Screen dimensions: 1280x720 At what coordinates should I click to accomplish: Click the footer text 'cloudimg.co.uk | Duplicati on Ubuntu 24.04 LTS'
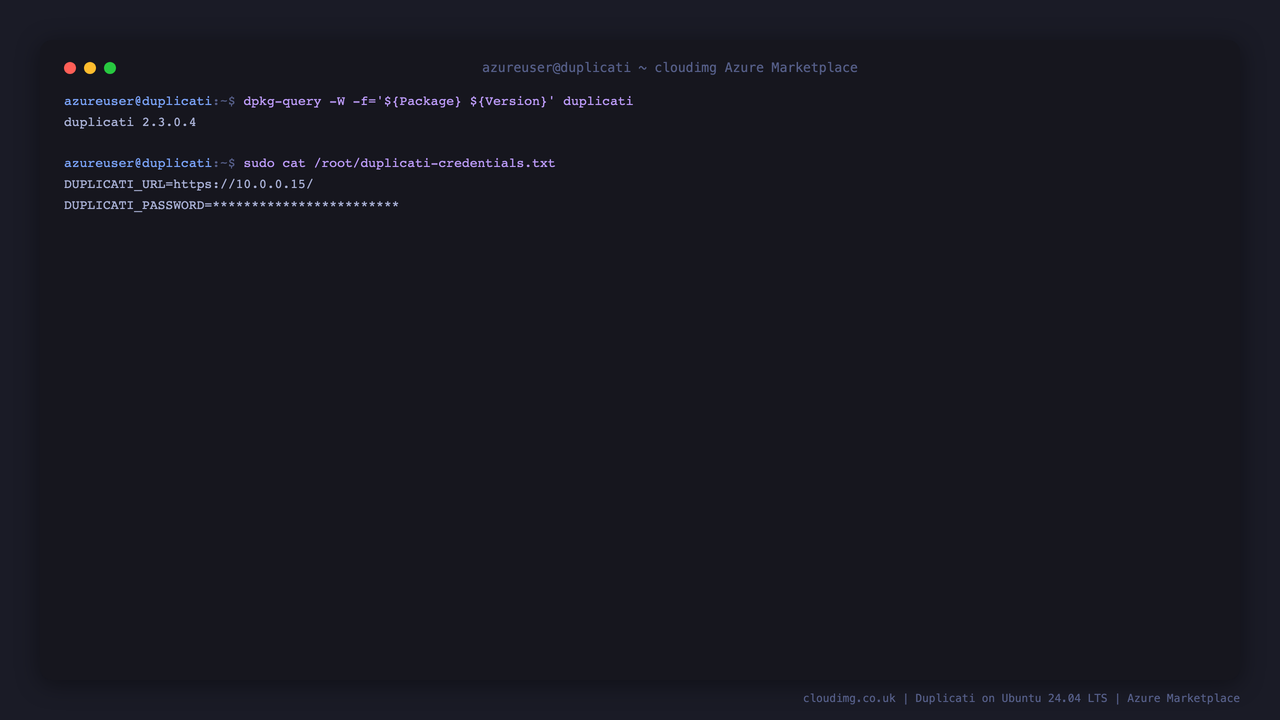pos(955,698)
